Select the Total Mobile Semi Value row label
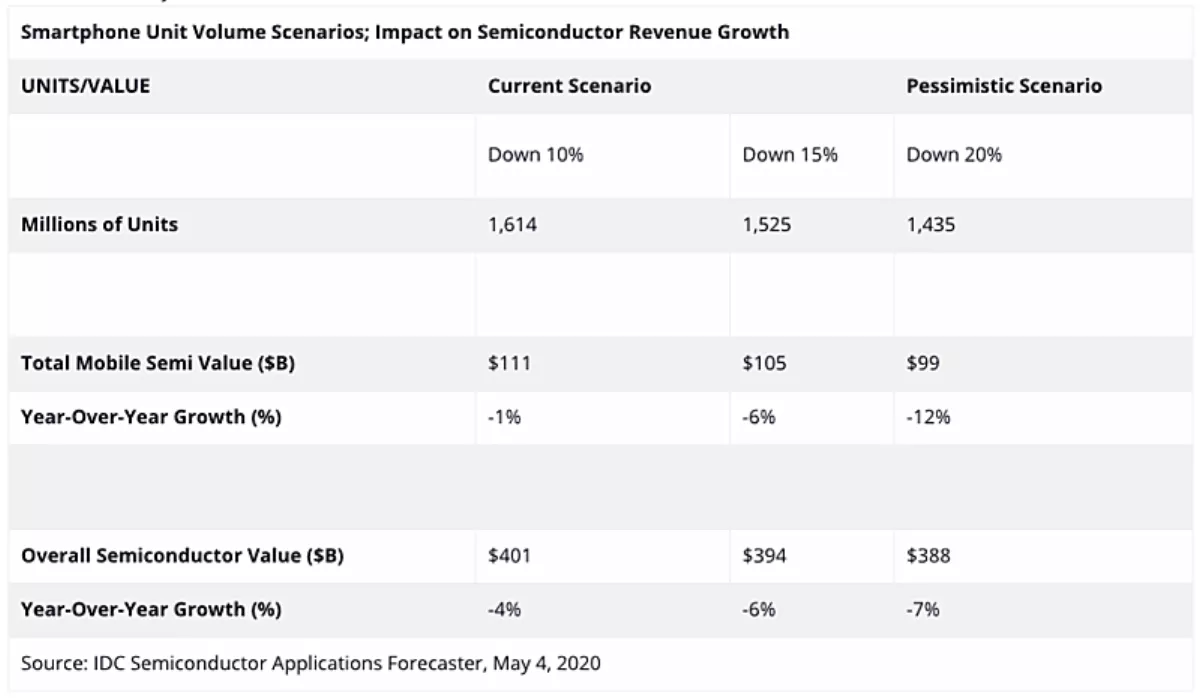The height and width of the screenshot is (698, 1200). point(158,364)
